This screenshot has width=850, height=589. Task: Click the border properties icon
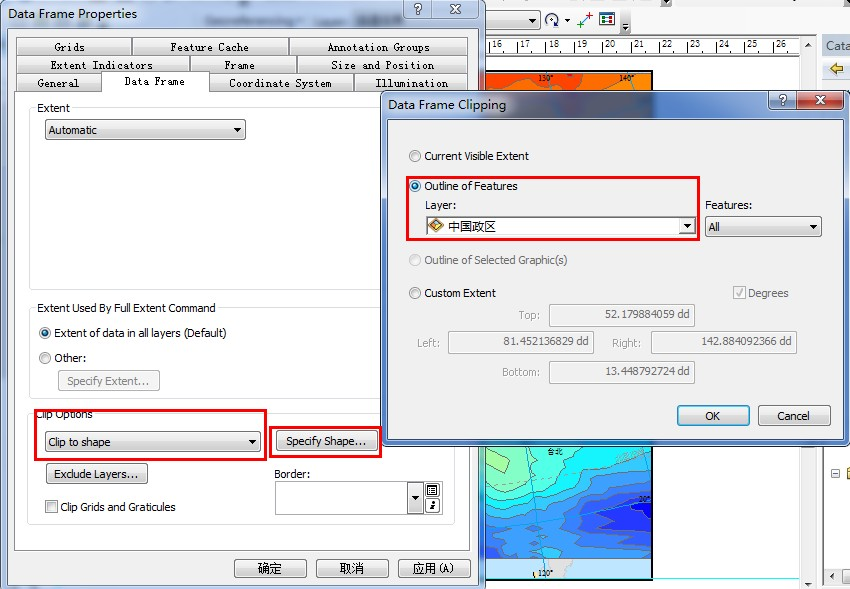[x=432, y=506]
